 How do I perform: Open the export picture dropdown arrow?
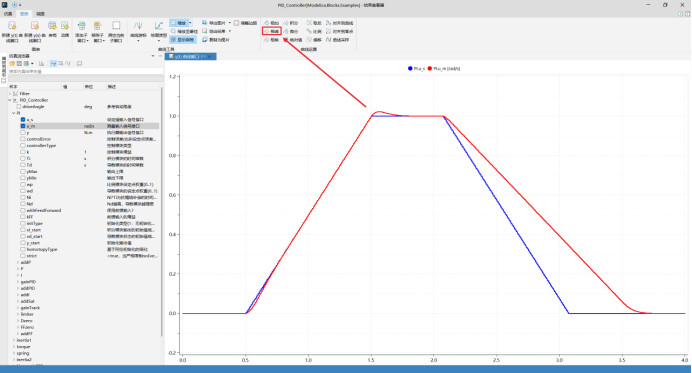(x=230, y=23)
